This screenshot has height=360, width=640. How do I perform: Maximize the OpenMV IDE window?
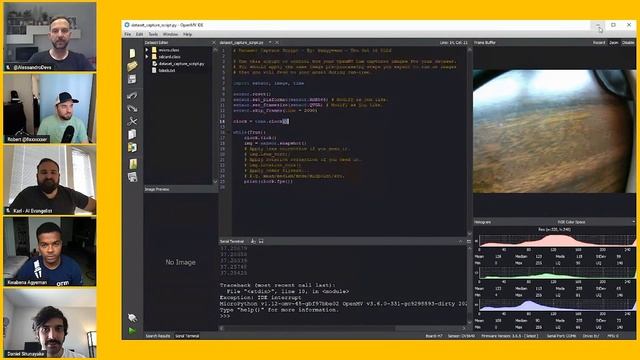pos(613,25)
